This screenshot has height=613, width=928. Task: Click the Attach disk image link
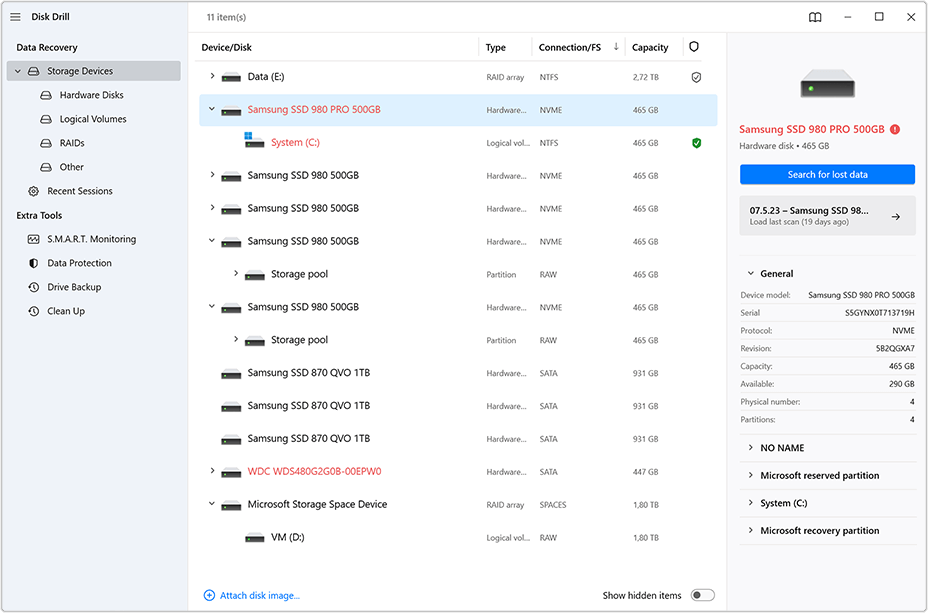(x=260, y=596)
